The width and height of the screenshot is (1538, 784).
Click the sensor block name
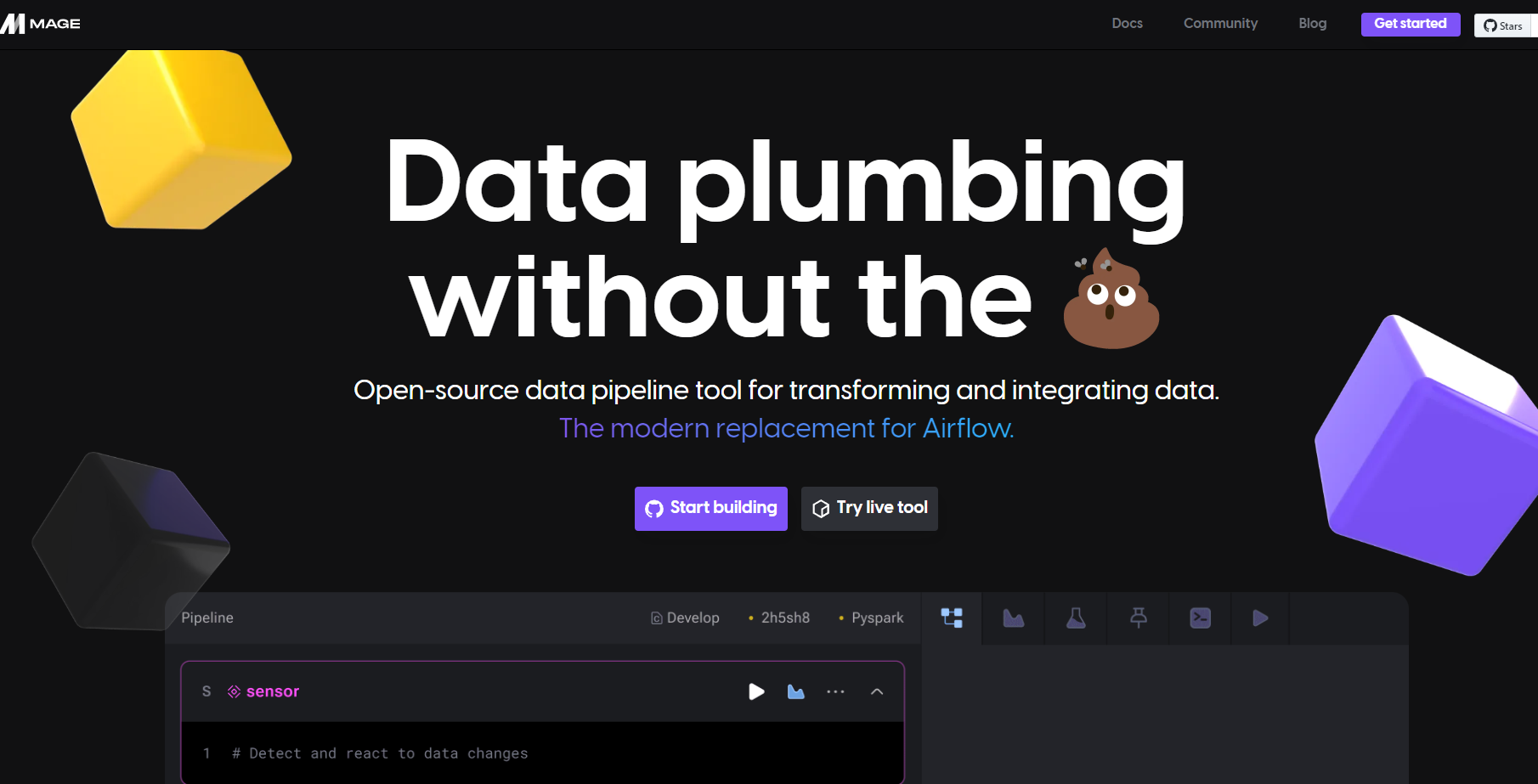pyautogui.click(x=273, y=691)
